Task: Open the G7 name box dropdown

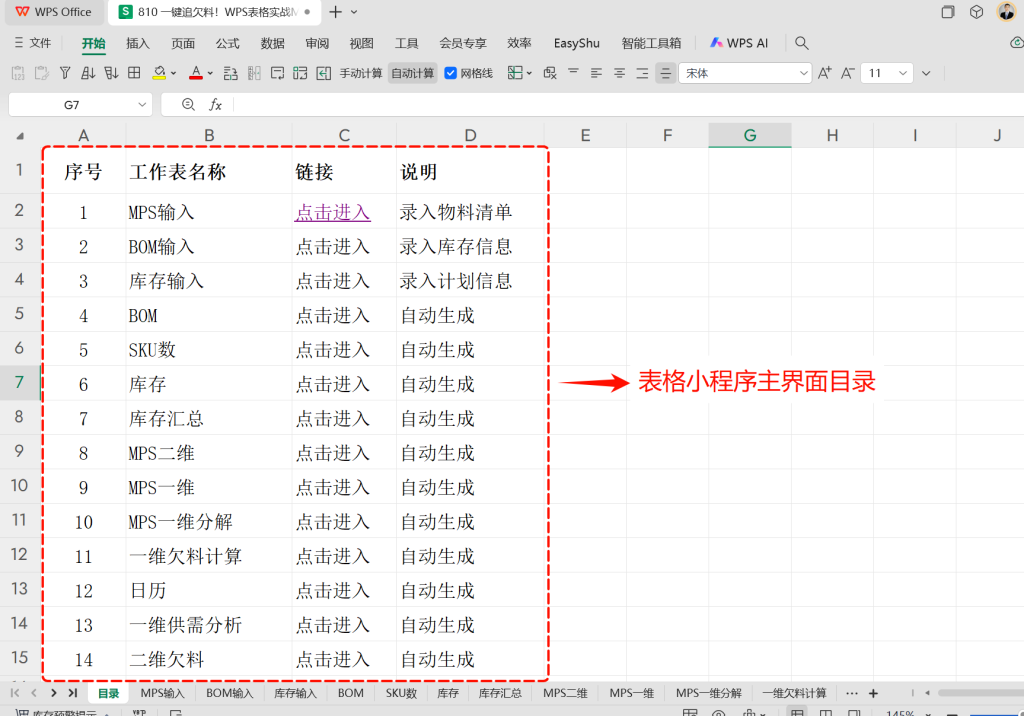Action: coord(142,105)
